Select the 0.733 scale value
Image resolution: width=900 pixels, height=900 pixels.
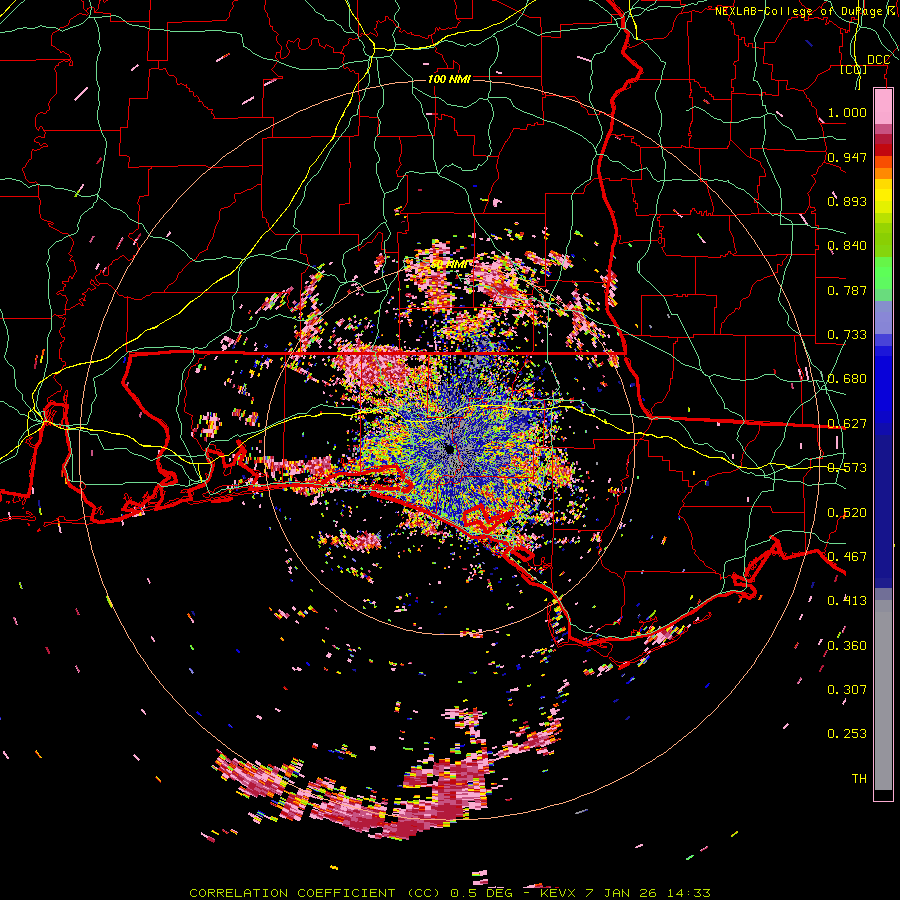point(847,334)
